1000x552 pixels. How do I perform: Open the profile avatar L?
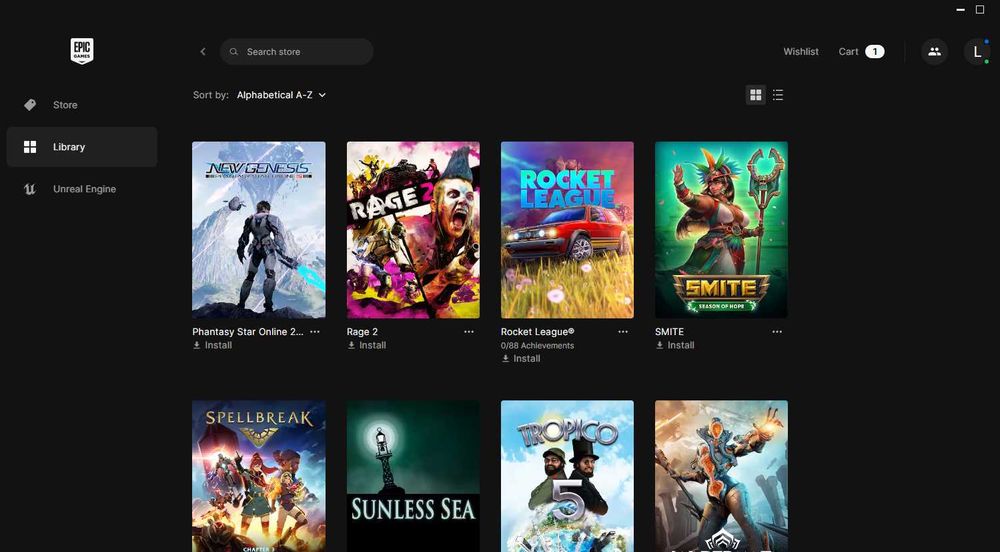977,52
